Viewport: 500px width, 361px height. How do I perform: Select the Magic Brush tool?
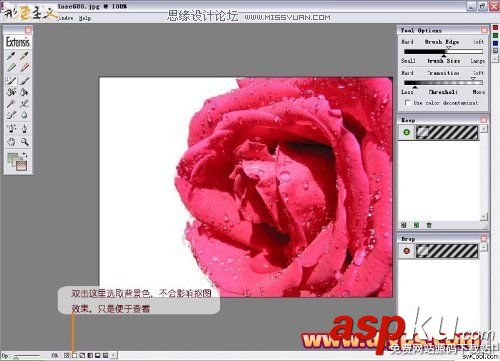coord(11,80)
